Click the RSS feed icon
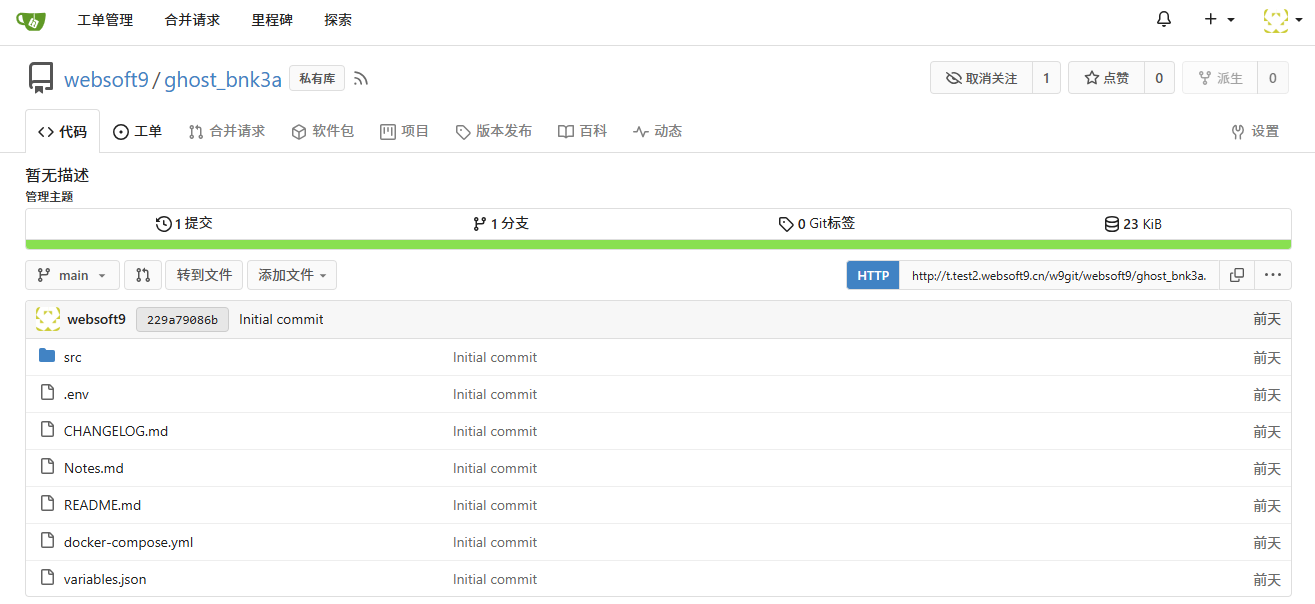Image resolution: width=1315 pixels, height=604 pixels. (361, 79)
